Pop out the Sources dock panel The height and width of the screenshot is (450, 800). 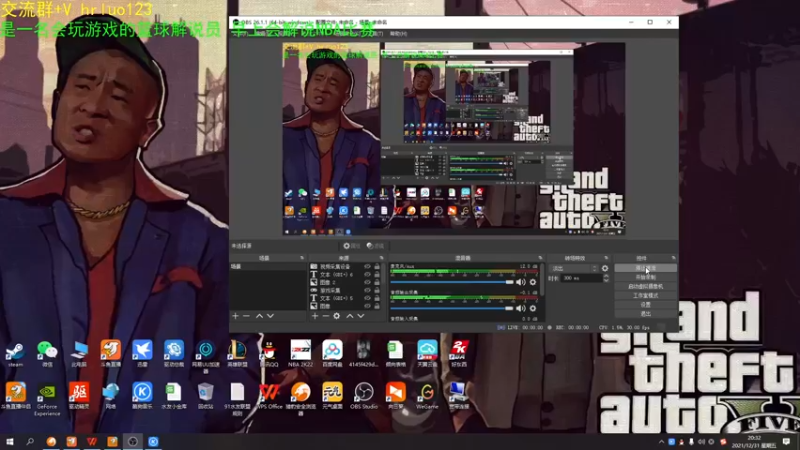[381, 258]
